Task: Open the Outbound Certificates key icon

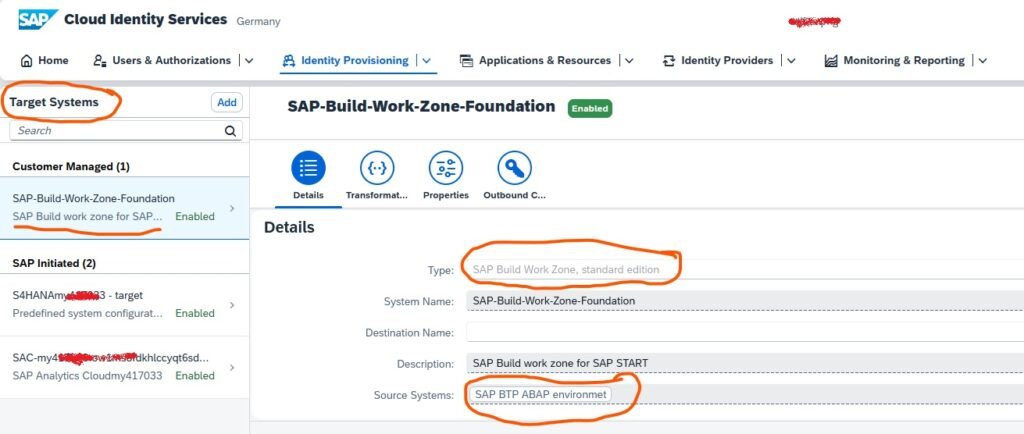Action: point(514,168)
